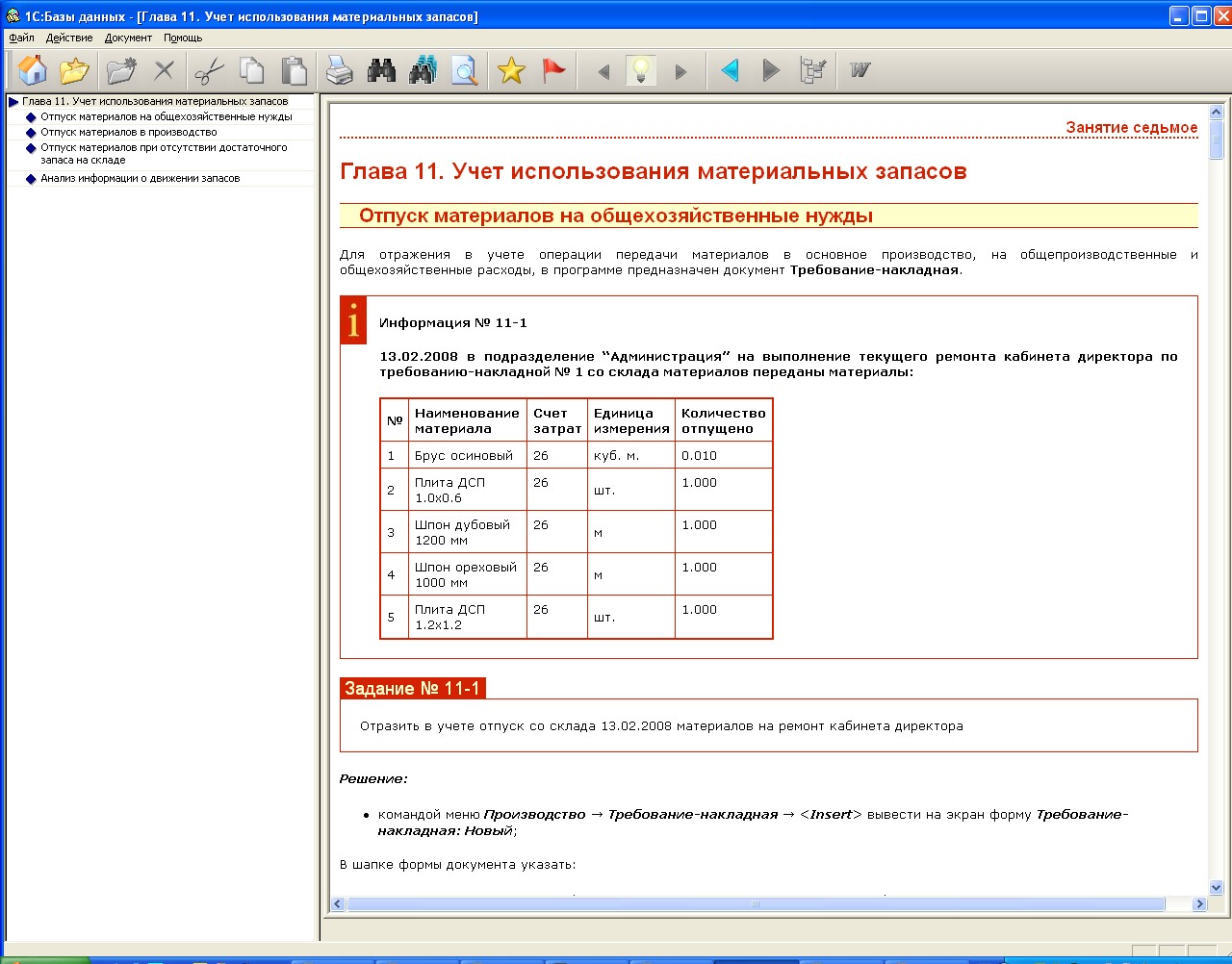Click the yellow star favorites icon
The image size is (1232, 964).
(511, 70)
